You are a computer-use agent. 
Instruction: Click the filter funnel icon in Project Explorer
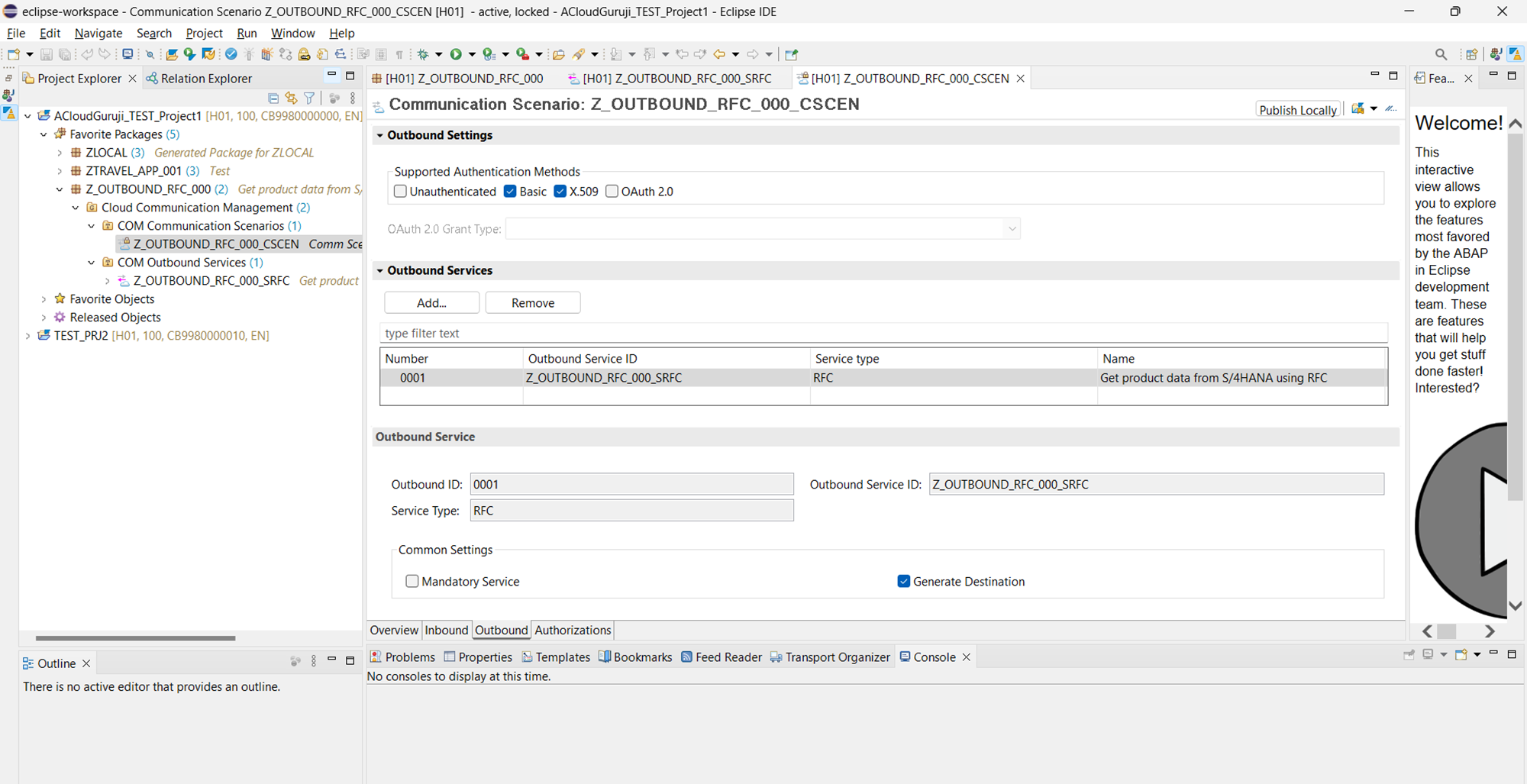(x=309, y=98)
